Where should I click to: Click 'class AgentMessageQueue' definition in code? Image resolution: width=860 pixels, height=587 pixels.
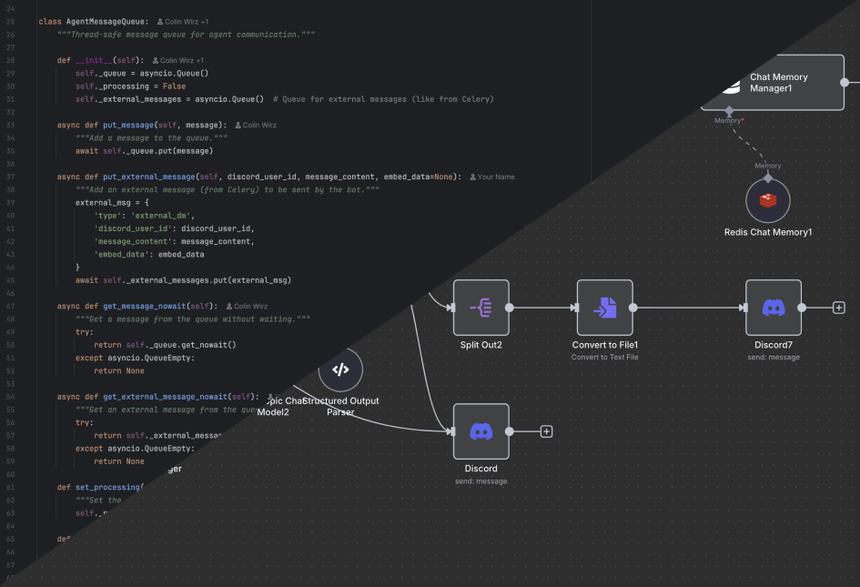93,21
